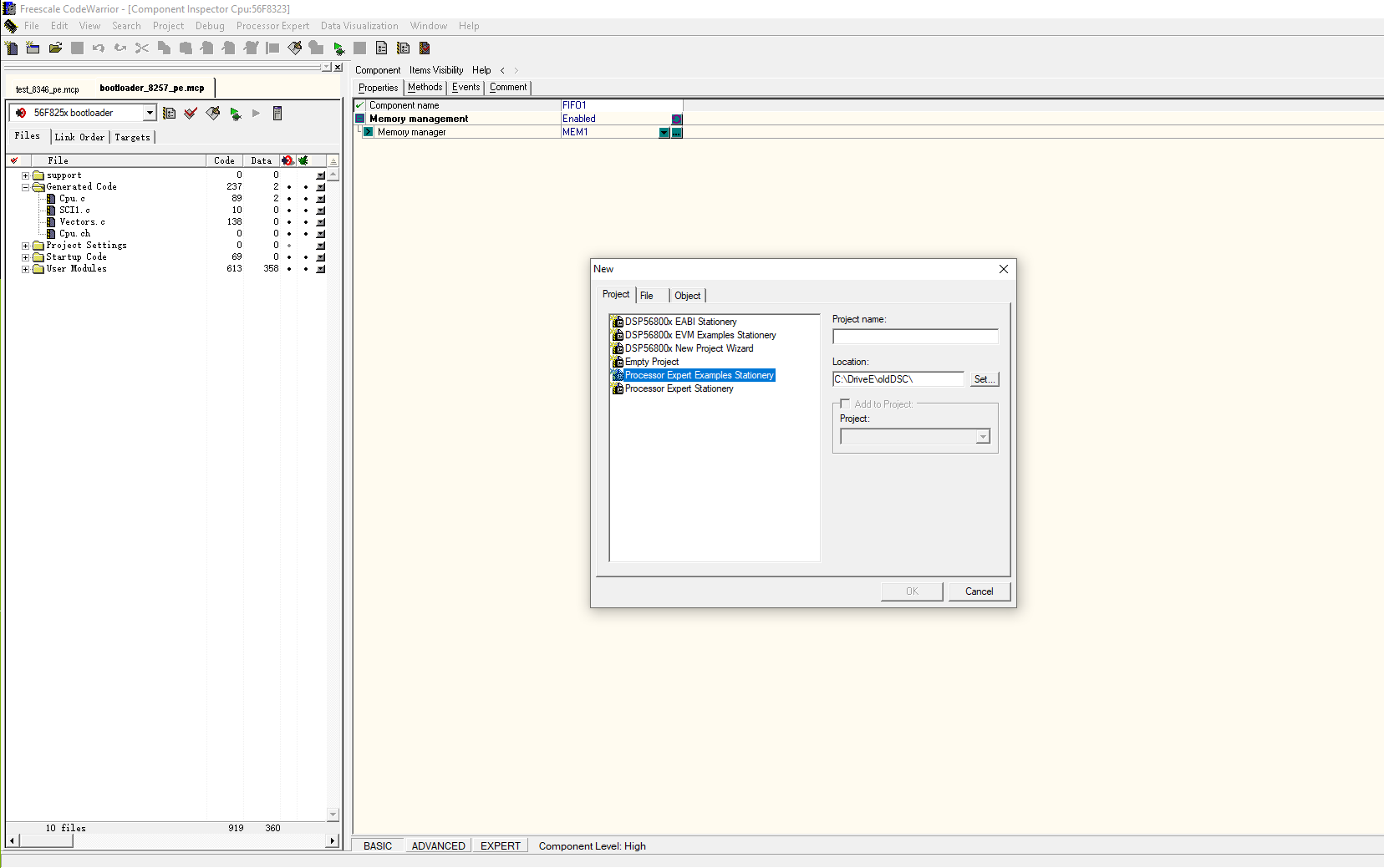This screenshot has height=868, width=1384.
Task: Click the Undo arrow icon on the main toolbar
Action: [99, 48]
